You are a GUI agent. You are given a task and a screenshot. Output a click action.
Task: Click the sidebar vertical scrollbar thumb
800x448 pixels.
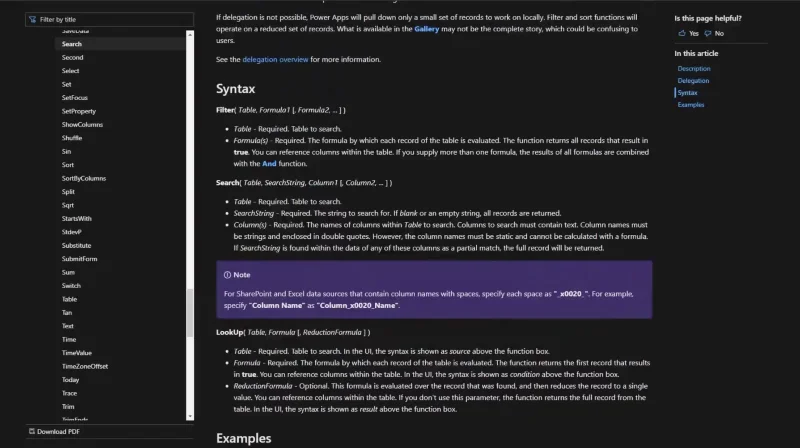click(x=190, y=313)
